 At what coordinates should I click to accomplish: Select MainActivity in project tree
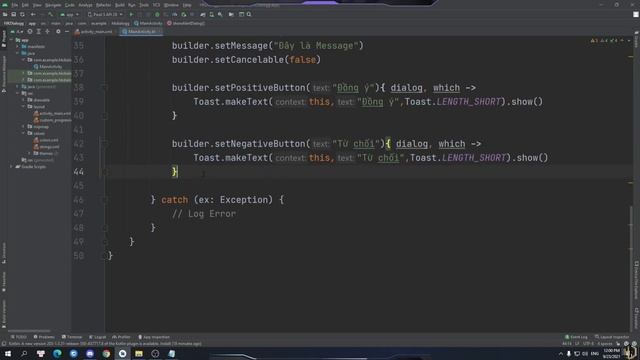pos(48,67)
